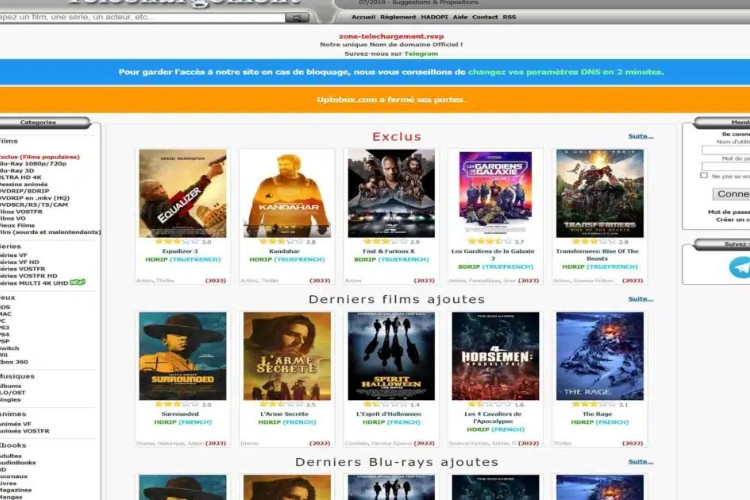The height and width of the screenshot is (500, 750).
Task: Open the 4 Horsemen Apocalypse poster
Action: tap(496, 356)
